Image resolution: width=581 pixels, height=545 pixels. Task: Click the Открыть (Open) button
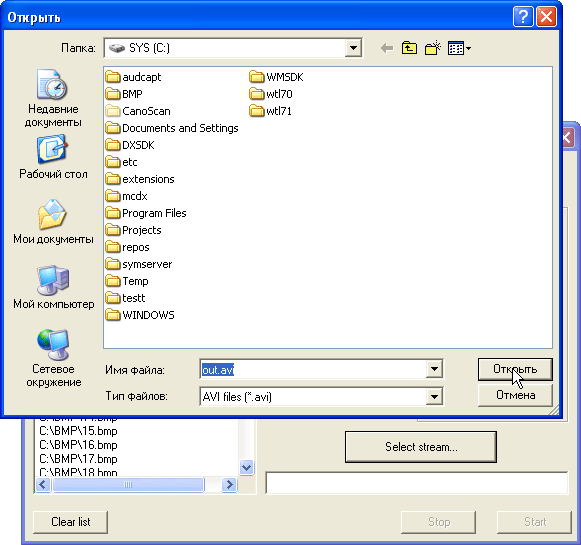515,369
